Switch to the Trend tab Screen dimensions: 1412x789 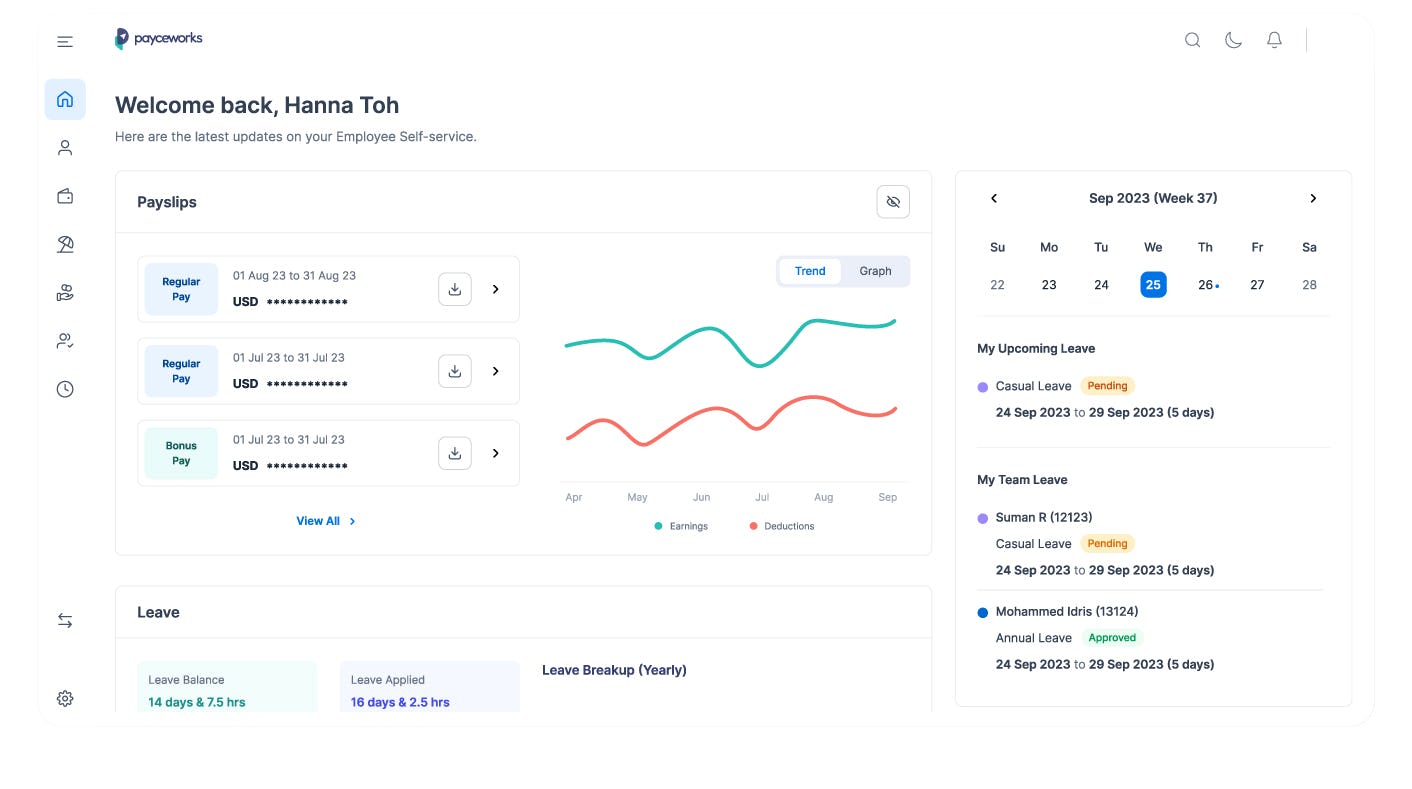pyautogui.click(x=810, y=271)
